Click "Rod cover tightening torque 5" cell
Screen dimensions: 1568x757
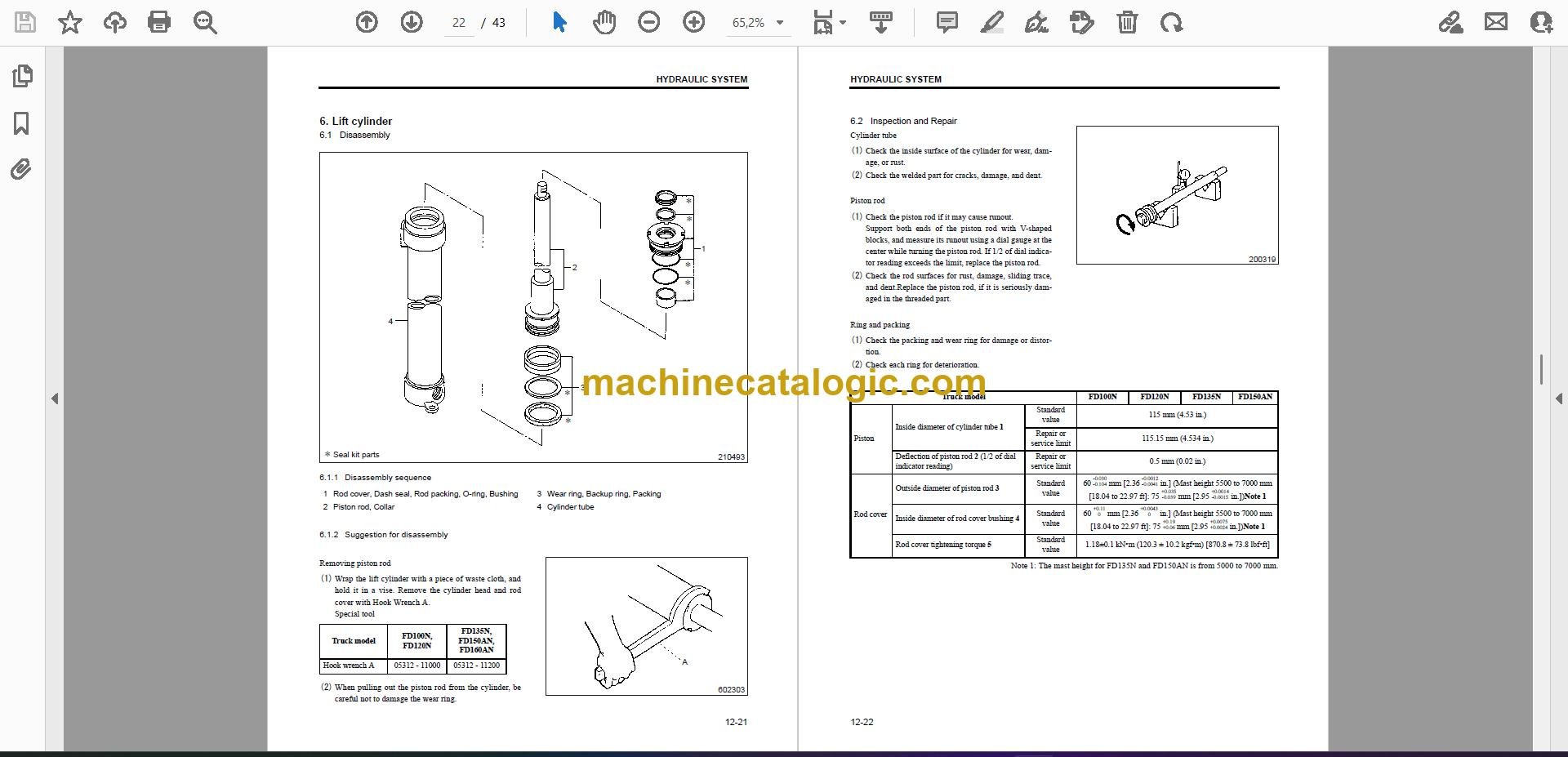click(x=958, y=545)
